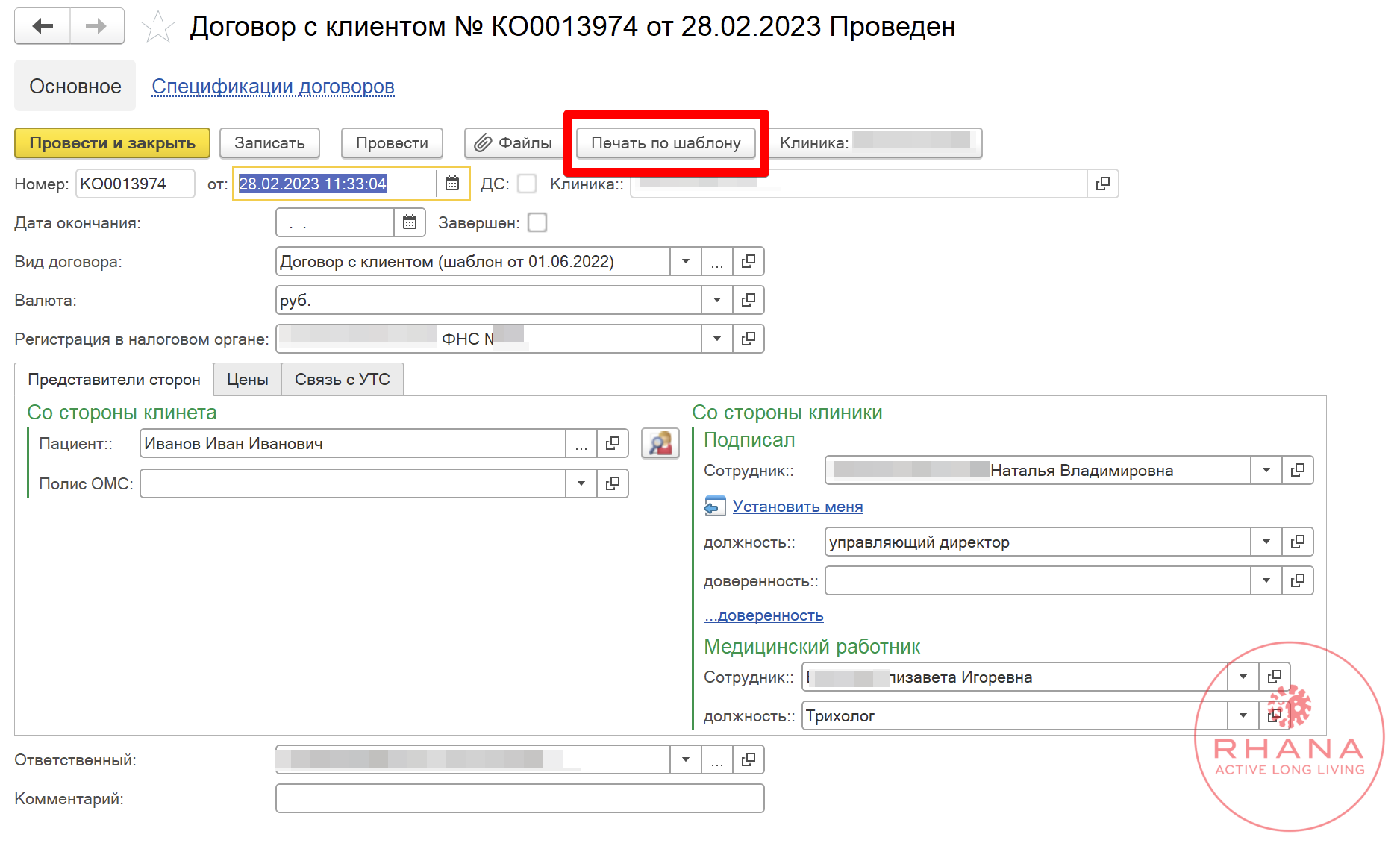Toggle the Завершен checkbox
This screenshot has width=1400, height=846.
pos(537,222)
